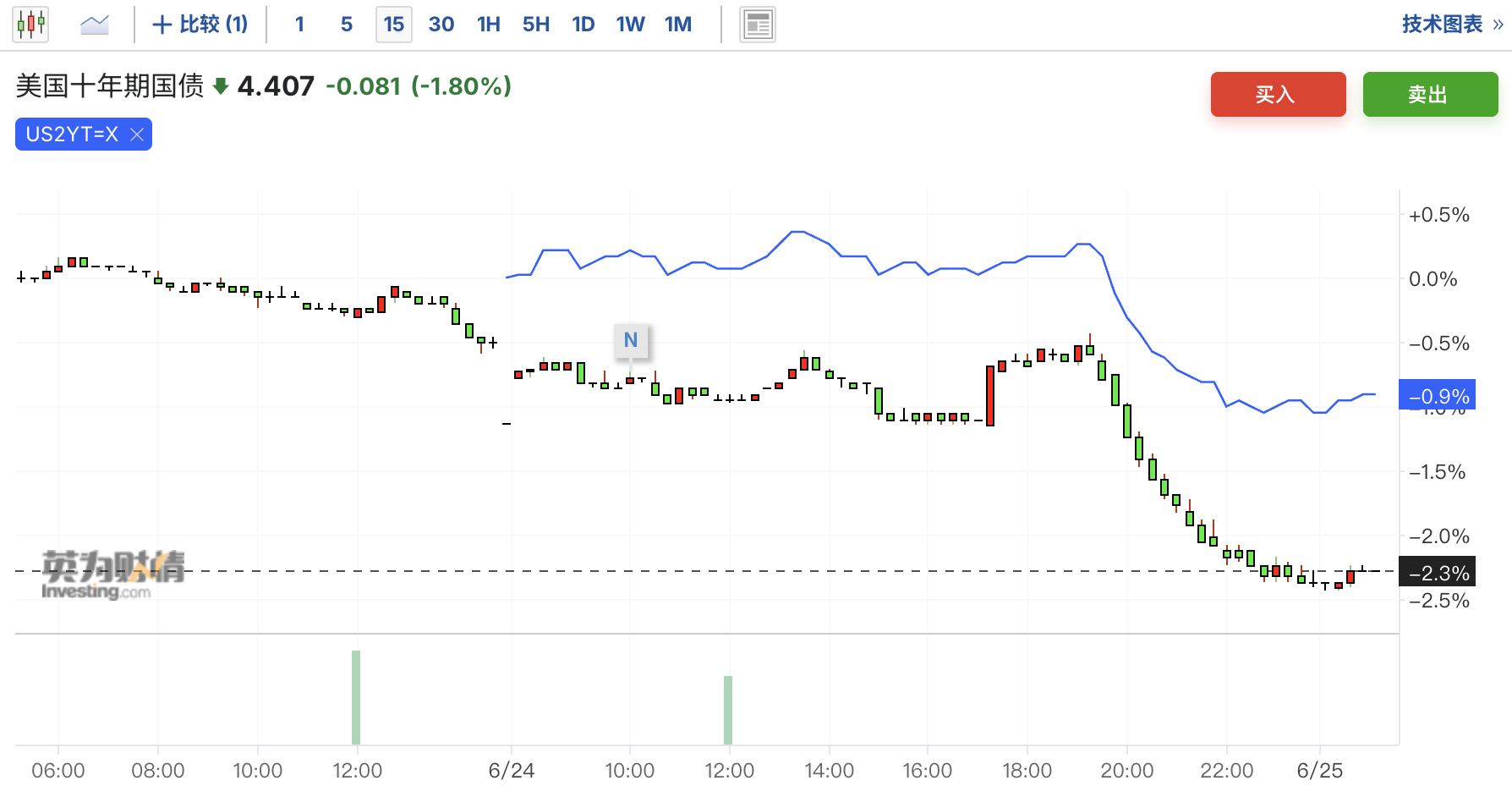Select the 15 minute interval
Viewport: 1512px width, 797px height.
394,24
